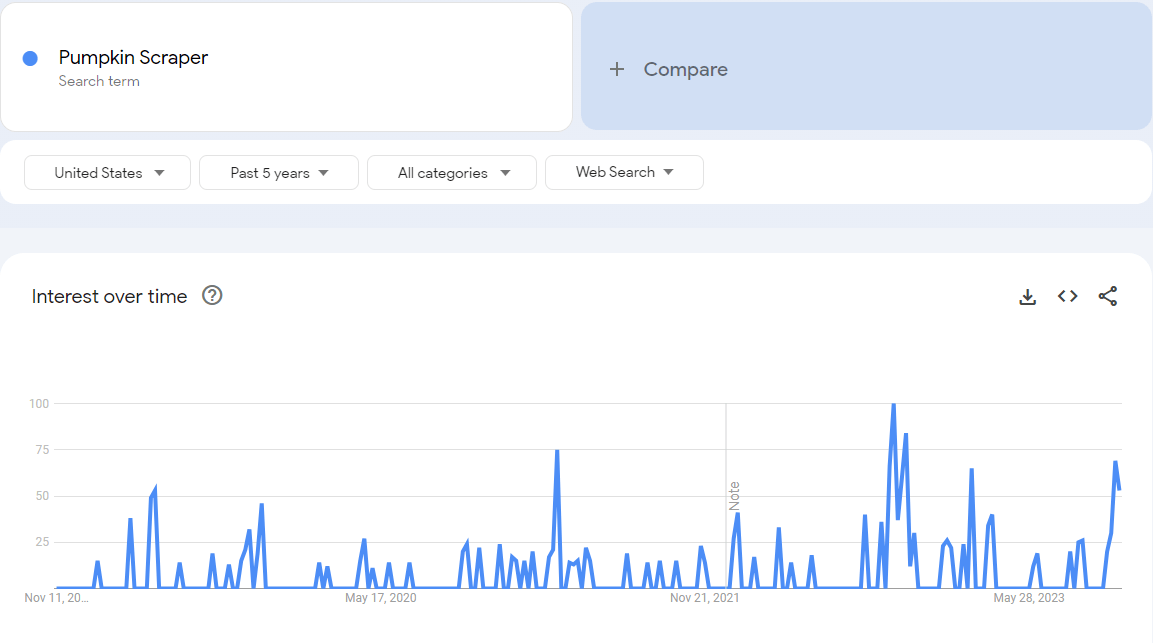Click the May 28, 2023 axis label
Image resolution: width=1153 pixels, height=643 pixels.
1028,598
